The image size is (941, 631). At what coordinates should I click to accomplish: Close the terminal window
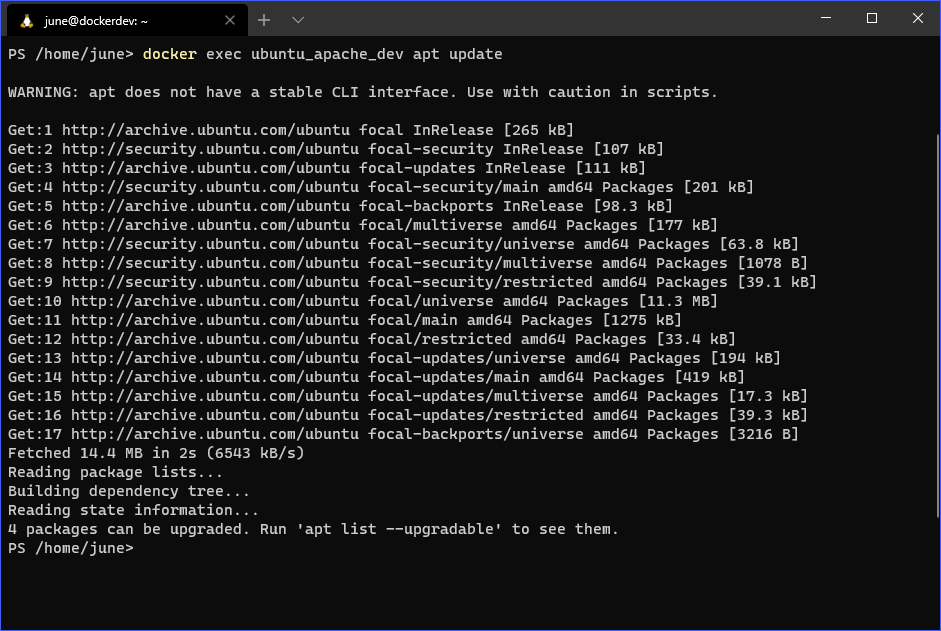coord(918,18)
